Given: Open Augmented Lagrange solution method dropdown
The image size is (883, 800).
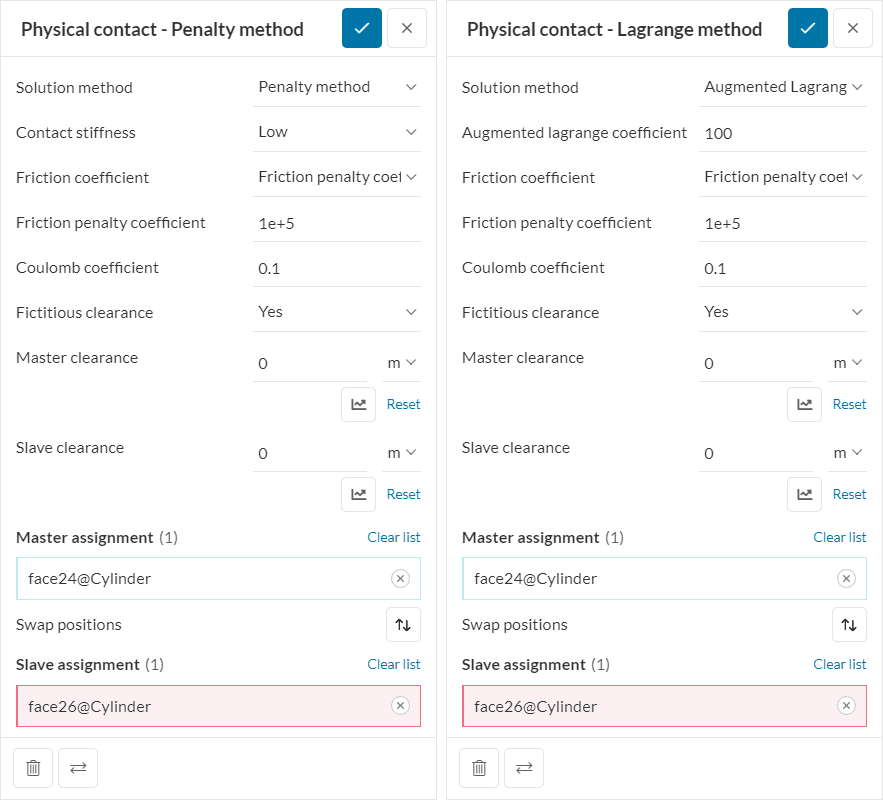Looking at the screenshot, I should (783, 87).
